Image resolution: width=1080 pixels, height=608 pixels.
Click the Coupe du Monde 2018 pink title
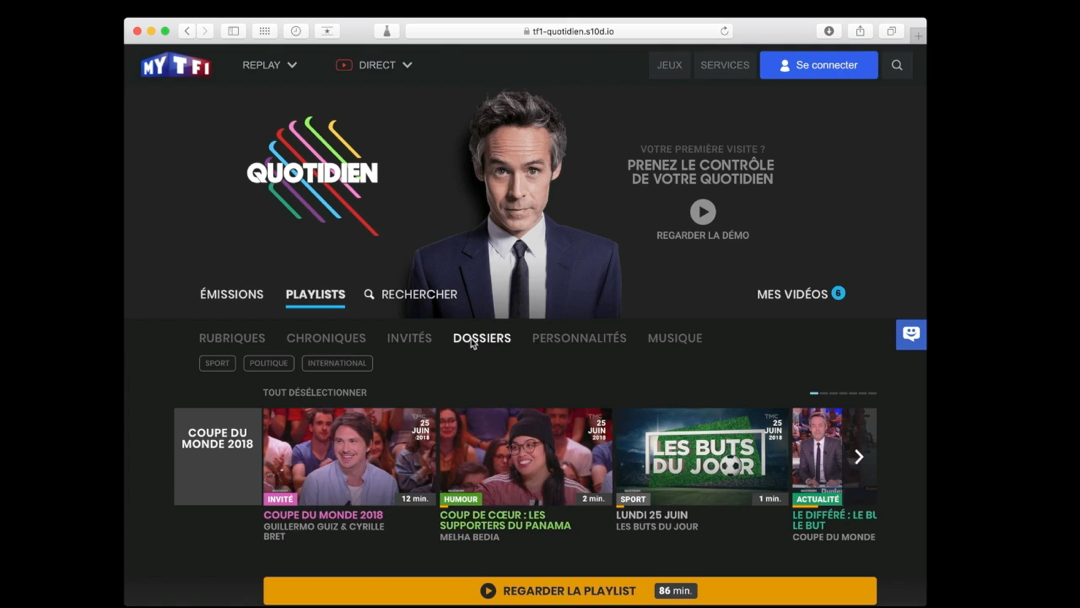tap(323, 515)
